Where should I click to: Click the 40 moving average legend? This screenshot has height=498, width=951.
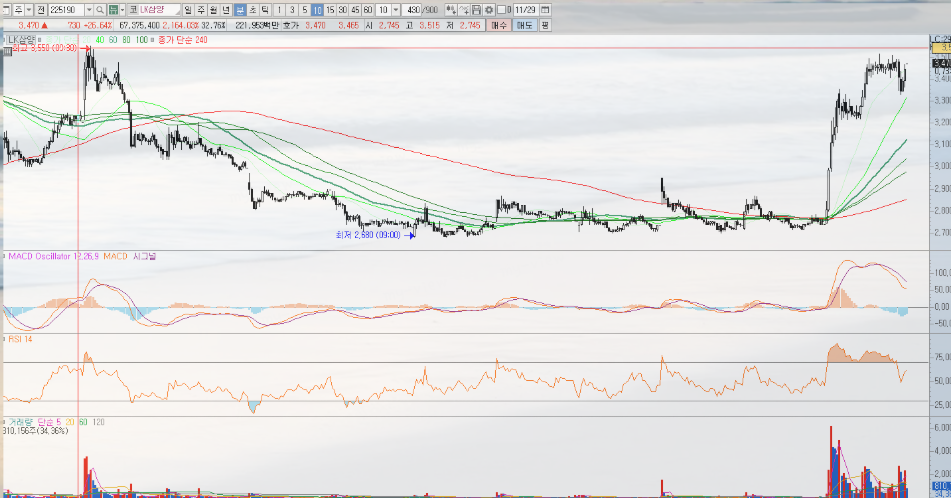click(x=99, y=39)
